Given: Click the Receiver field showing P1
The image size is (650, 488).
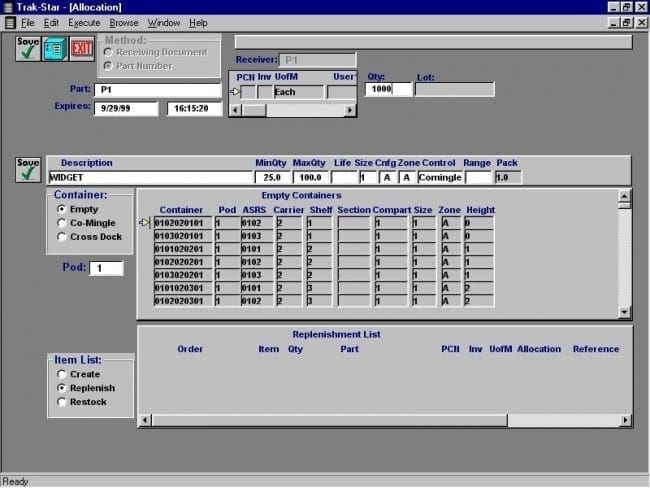Looking at the screenshot, I should pos(318,60).
